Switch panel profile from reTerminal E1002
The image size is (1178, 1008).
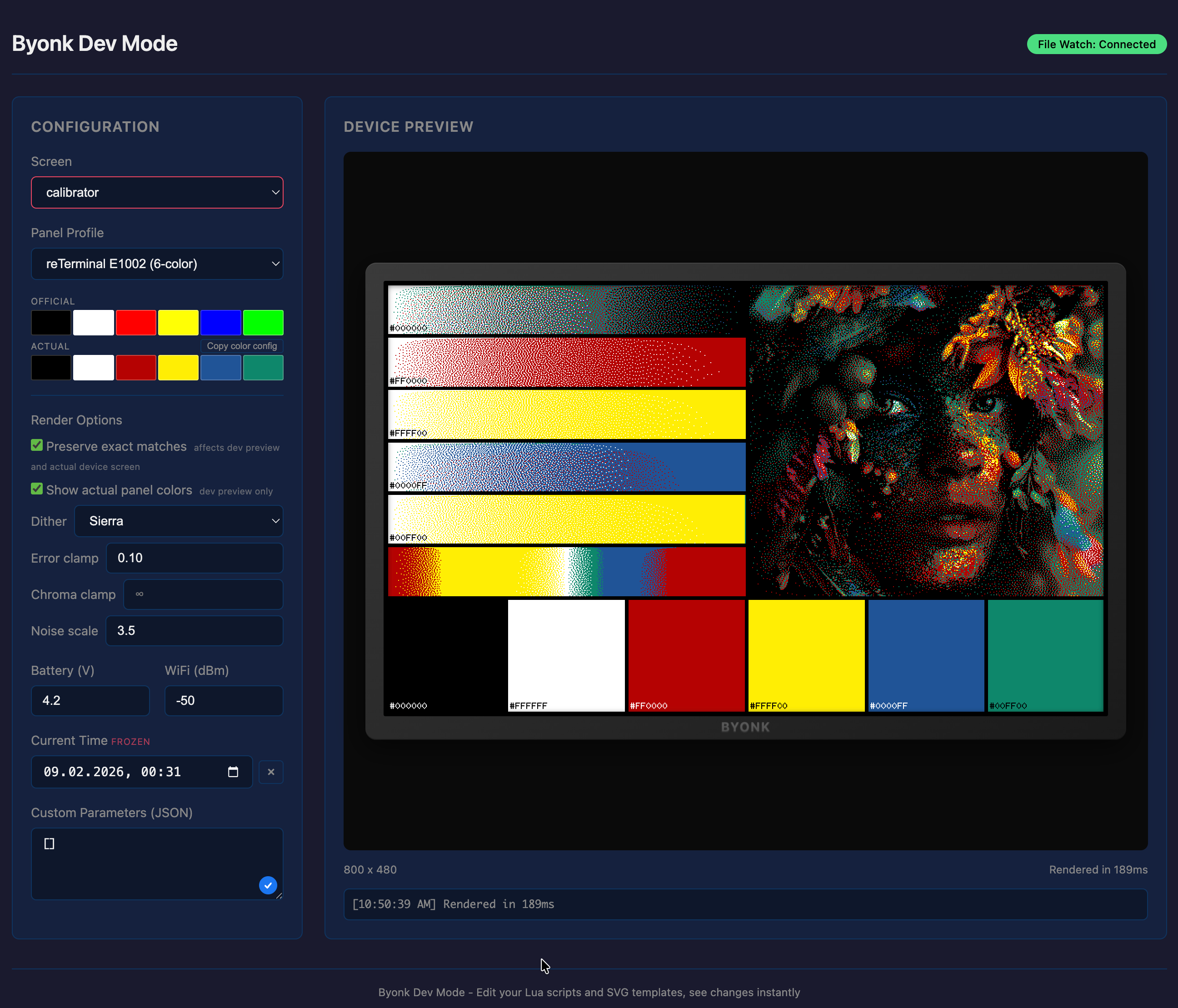coord(157,264)
